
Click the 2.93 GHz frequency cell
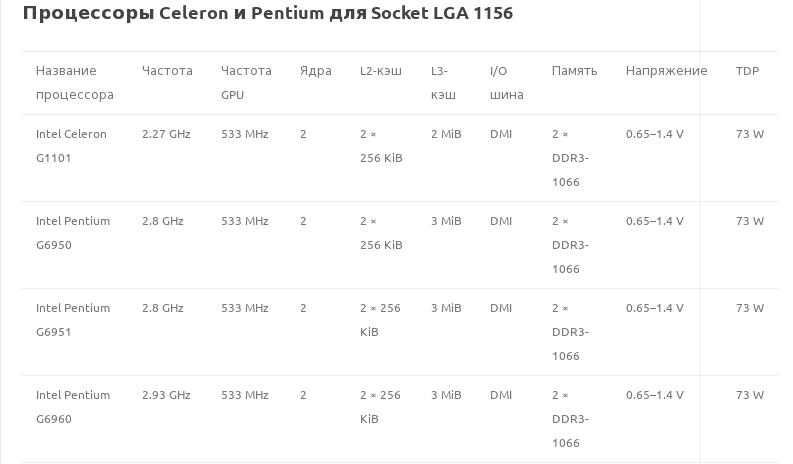[166, 395]
